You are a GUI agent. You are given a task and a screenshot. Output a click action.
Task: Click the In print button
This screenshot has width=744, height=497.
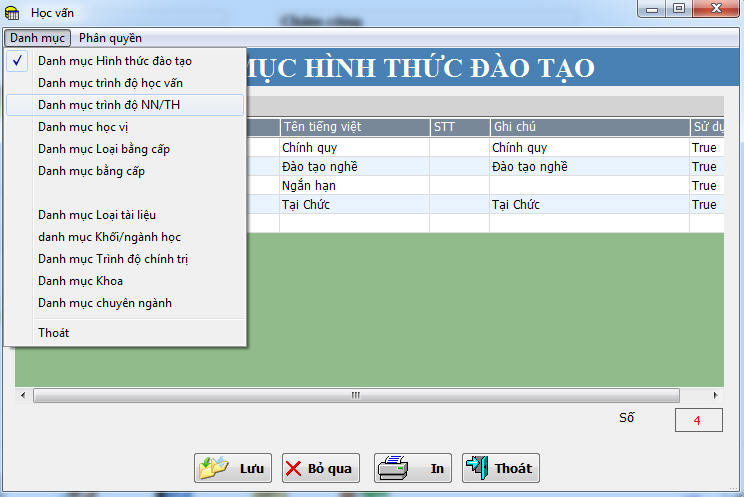[412, 468]
